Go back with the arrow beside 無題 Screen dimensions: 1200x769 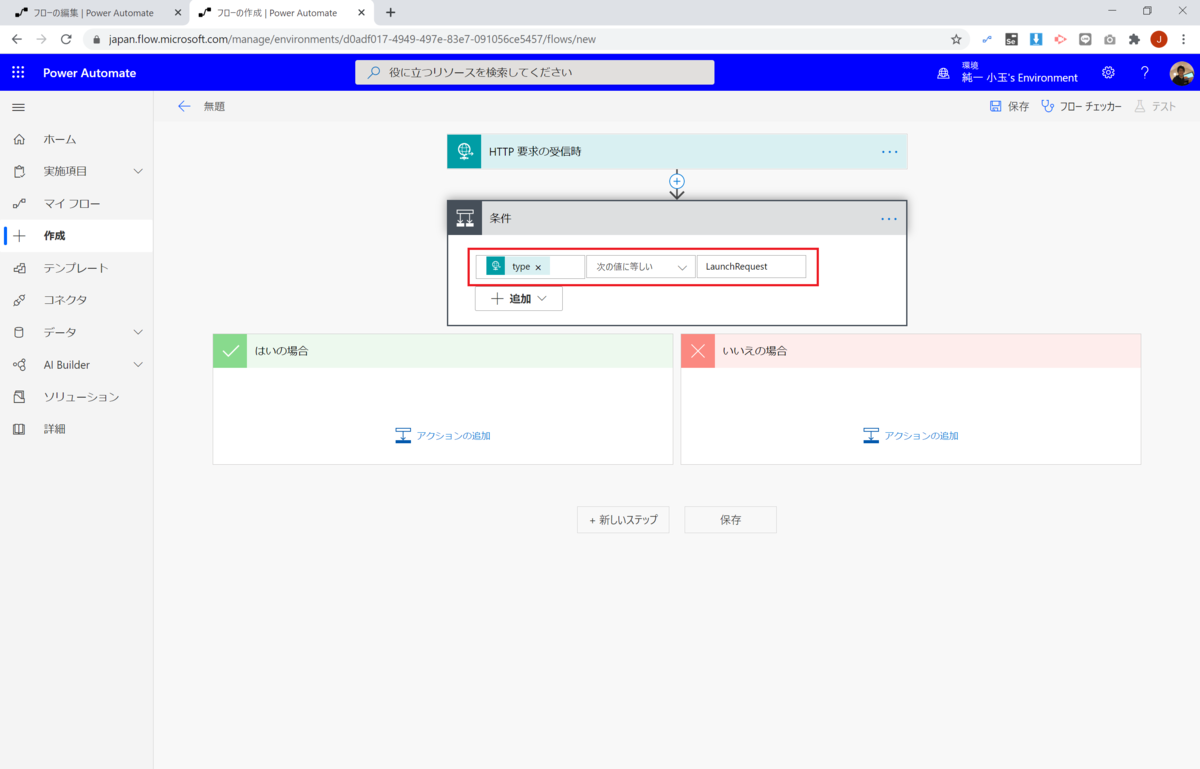point(184,106)
